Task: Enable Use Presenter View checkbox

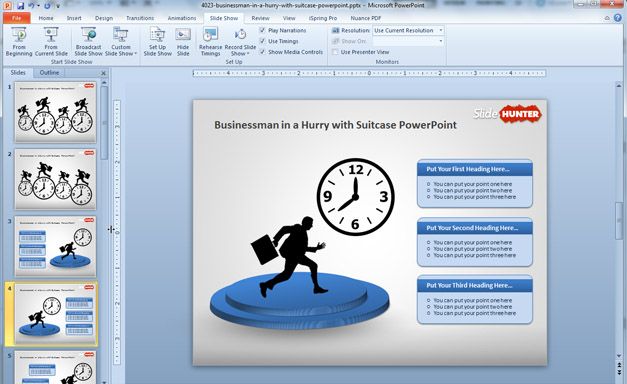Action: tap(335, 52)
